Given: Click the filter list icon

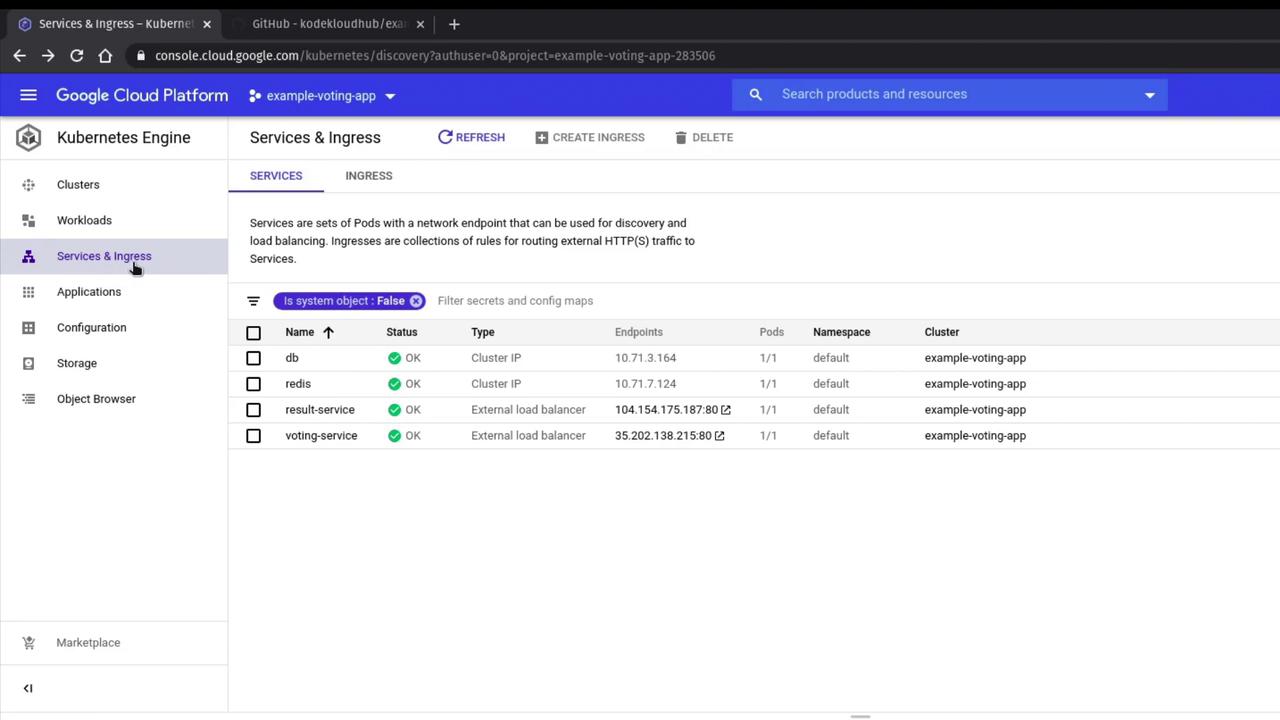Looking at the screenshot, I should [x=253, y=301].
